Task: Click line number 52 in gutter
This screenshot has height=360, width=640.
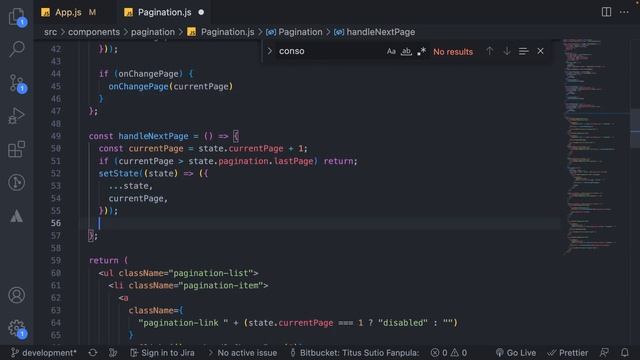Action: [56, 173]
